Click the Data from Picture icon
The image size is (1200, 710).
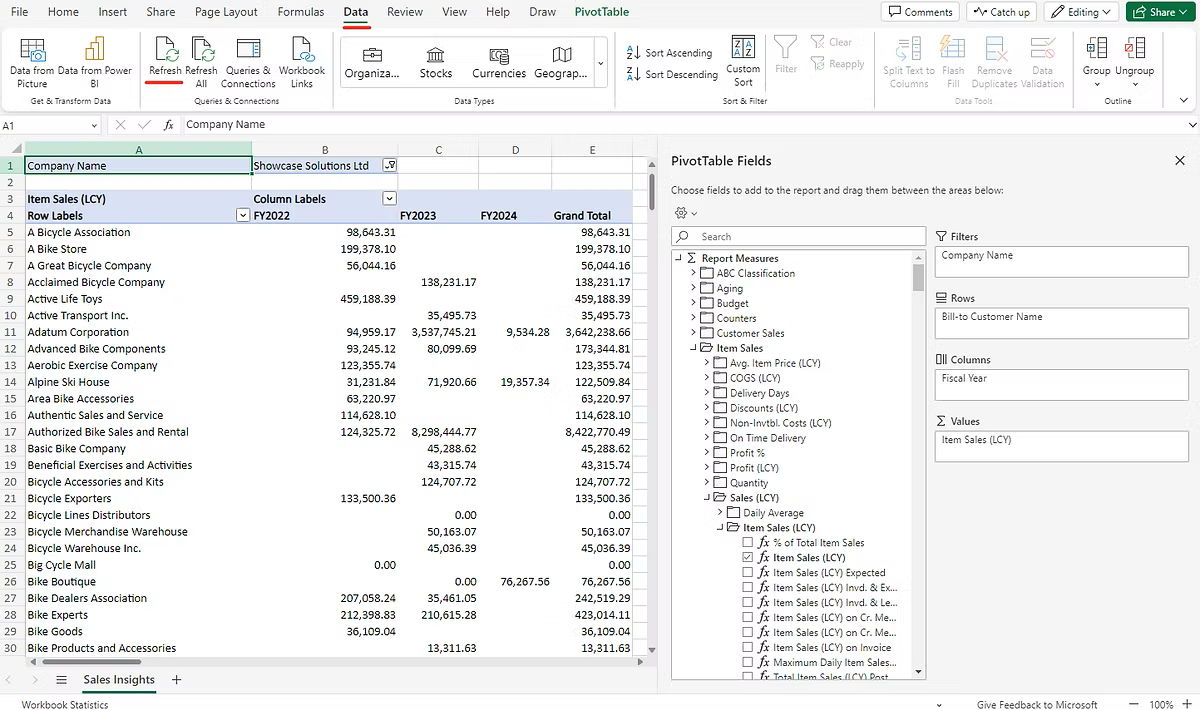pyautogui.click(x=32, y=50)
